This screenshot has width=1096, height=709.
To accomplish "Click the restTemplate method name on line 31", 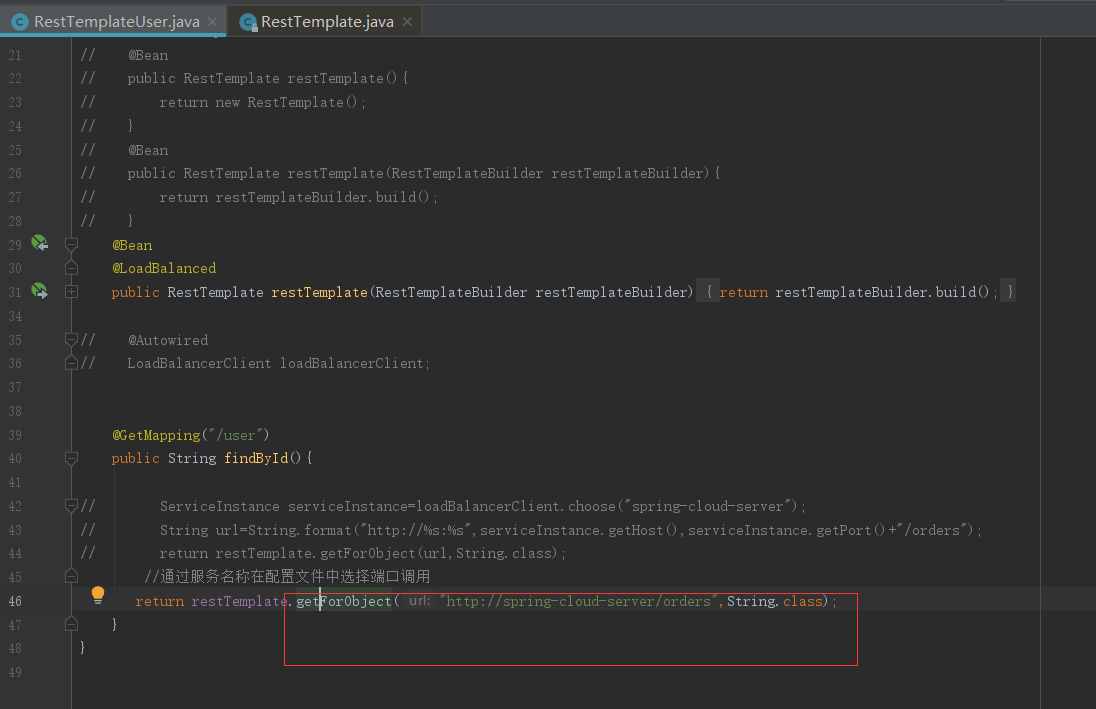I will 319,292.
